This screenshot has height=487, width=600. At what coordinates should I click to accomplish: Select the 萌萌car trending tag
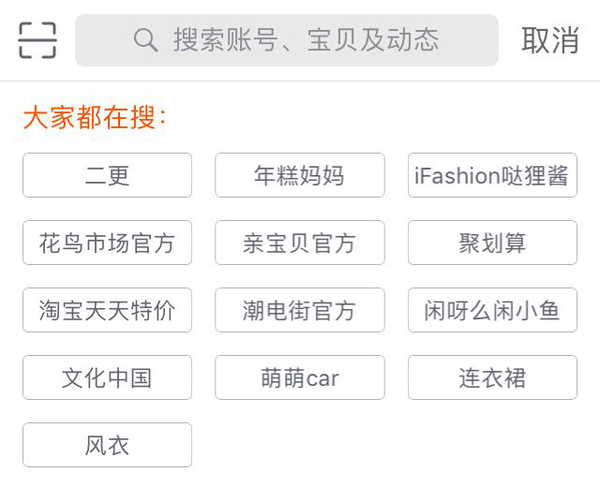click(300, 378)
